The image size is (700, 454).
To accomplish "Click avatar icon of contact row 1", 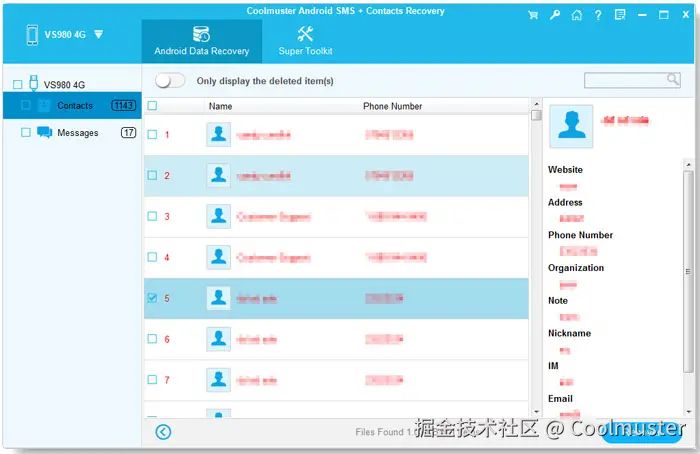I will pyautogui.click(x=218, y=134).
